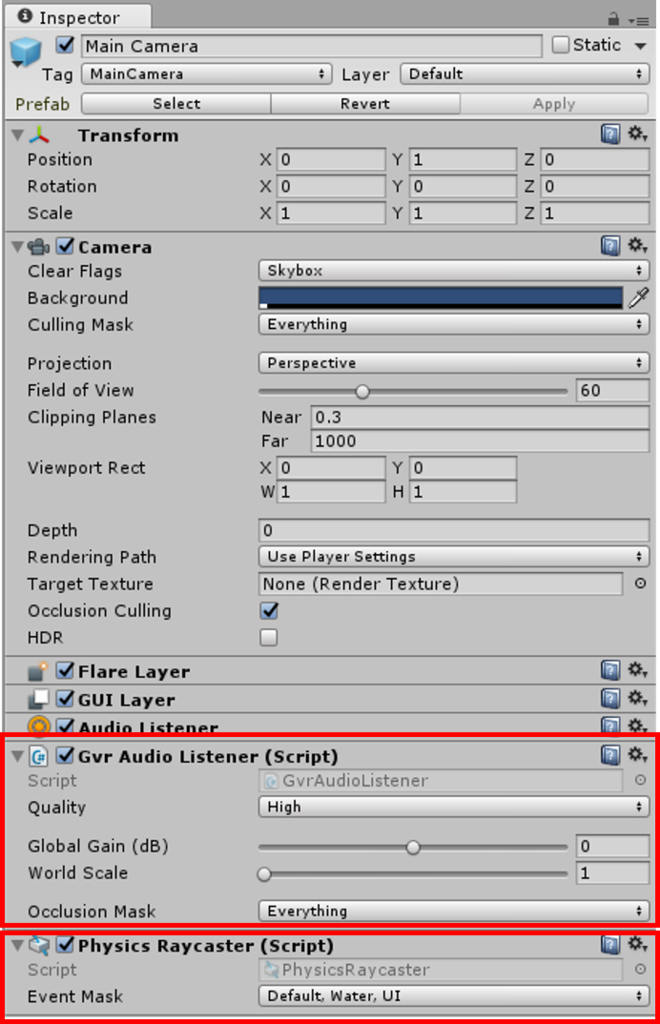Disable the GUI Layer component

pos(65,699)
